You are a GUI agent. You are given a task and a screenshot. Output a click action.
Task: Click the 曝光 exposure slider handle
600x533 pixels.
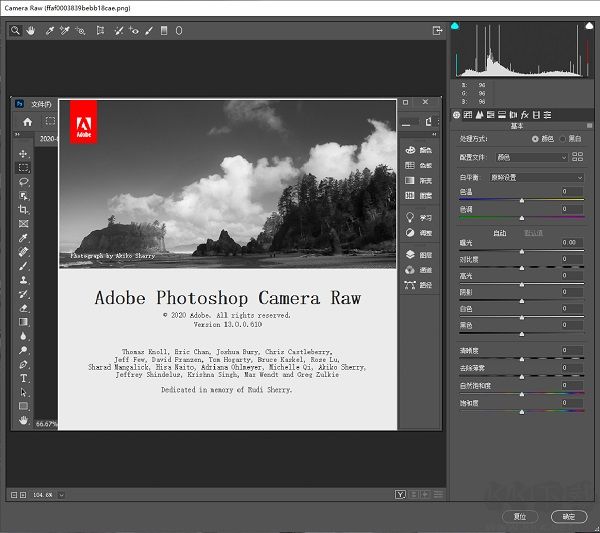click(521, 251)
